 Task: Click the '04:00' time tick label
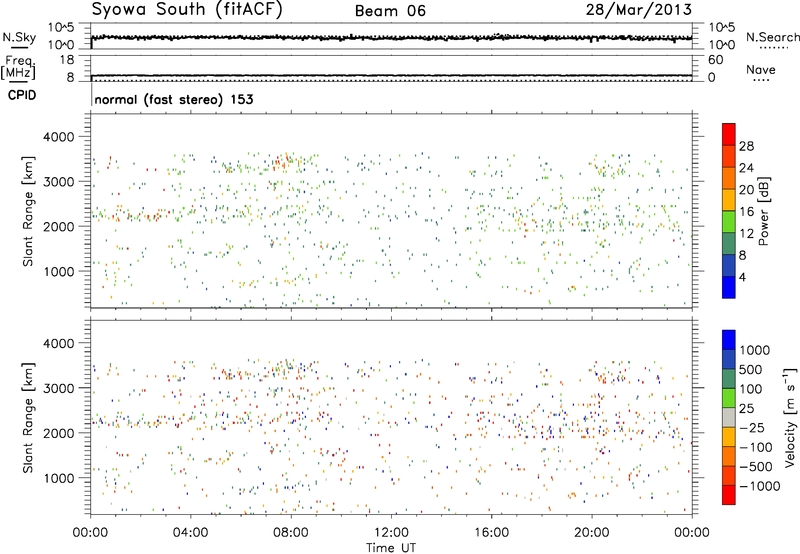point(190,533)
